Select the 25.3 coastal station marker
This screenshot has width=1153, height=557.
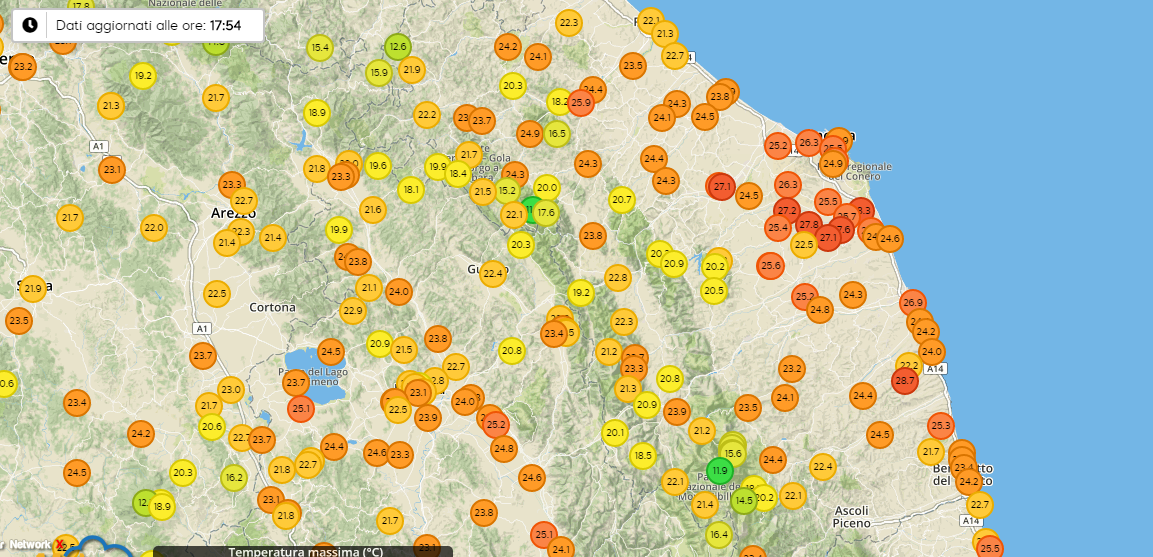click(940, 425)
